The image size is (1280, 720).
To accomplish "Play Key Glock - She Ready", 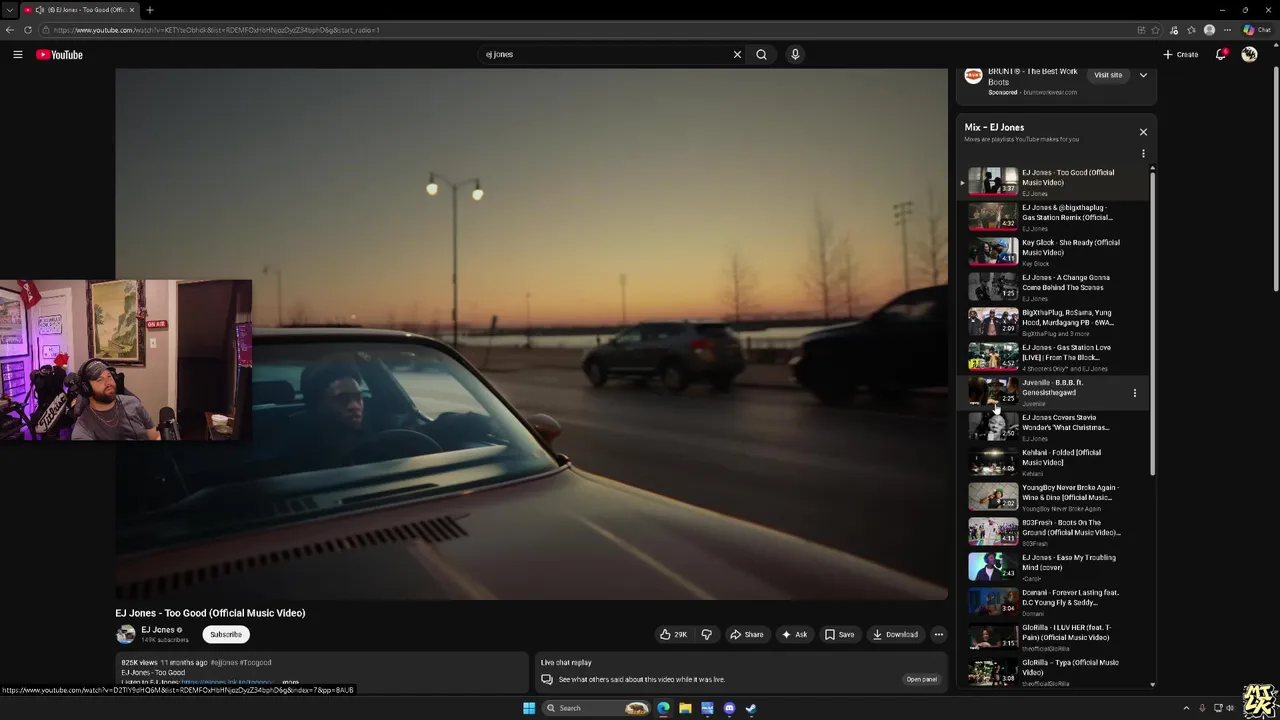I will pyautogui.click(x=1055, y=252).
